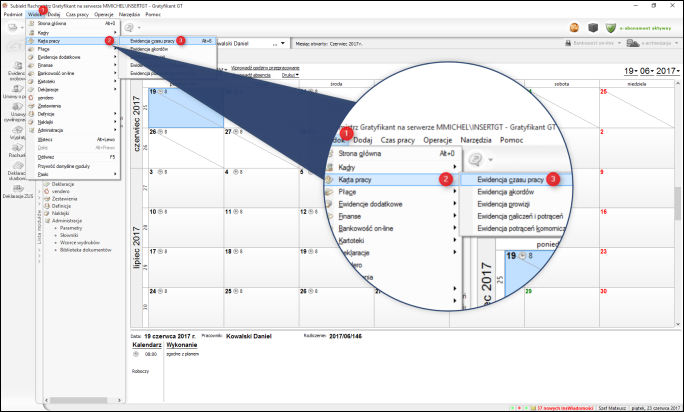The image size is (684, 412).
Task: Open the Czas pracy menu
Action: point(77,14)
